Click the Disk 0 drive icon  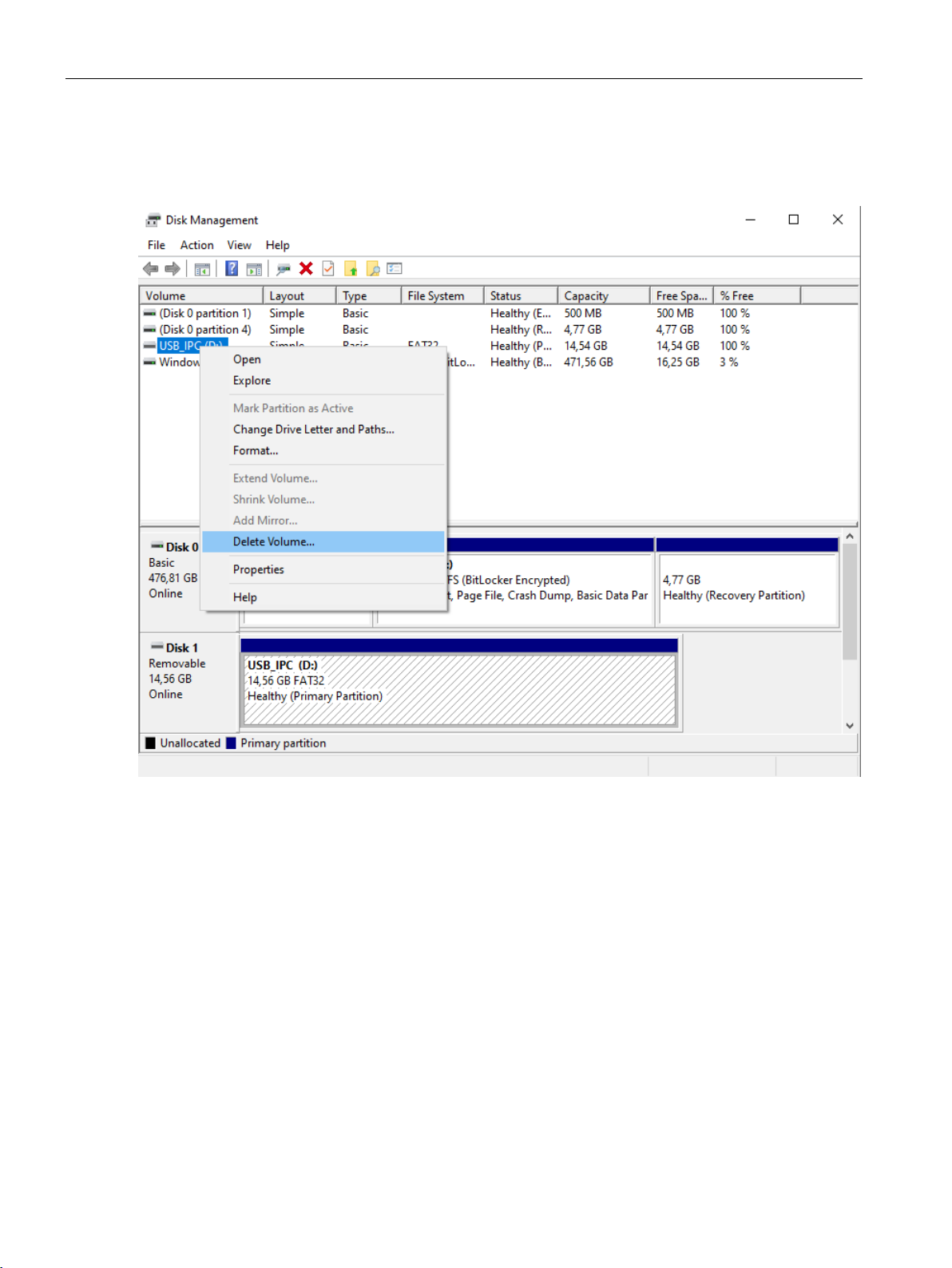(x=157, y=546)
